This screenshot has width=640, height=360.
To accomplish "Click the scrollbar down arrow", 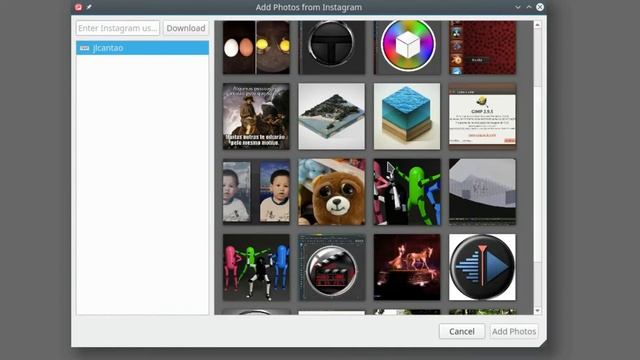I will 538,311.
